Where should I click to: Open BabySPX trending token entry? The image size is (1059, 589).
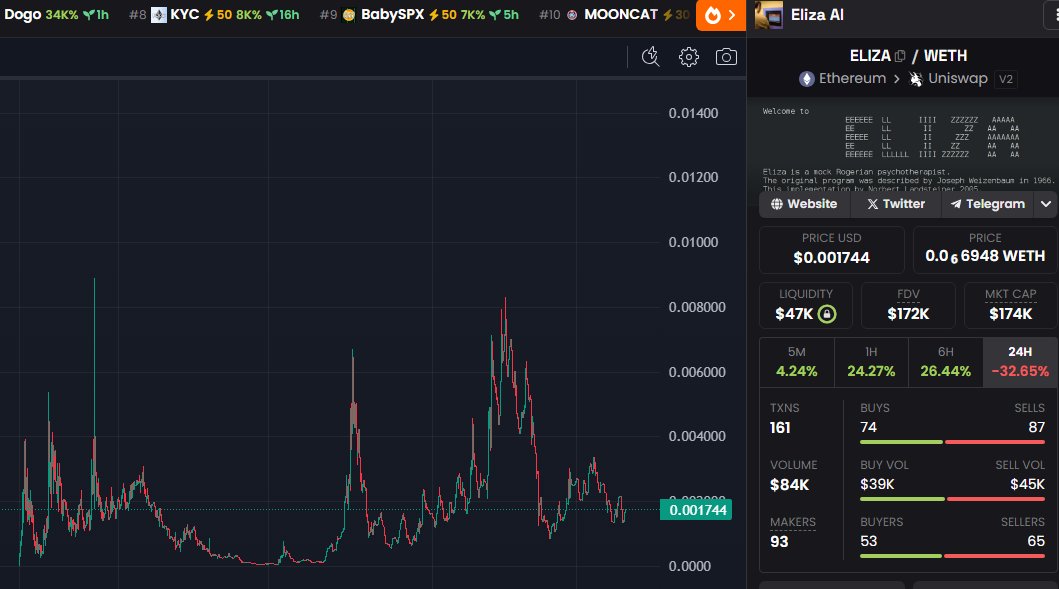(419, 15)
